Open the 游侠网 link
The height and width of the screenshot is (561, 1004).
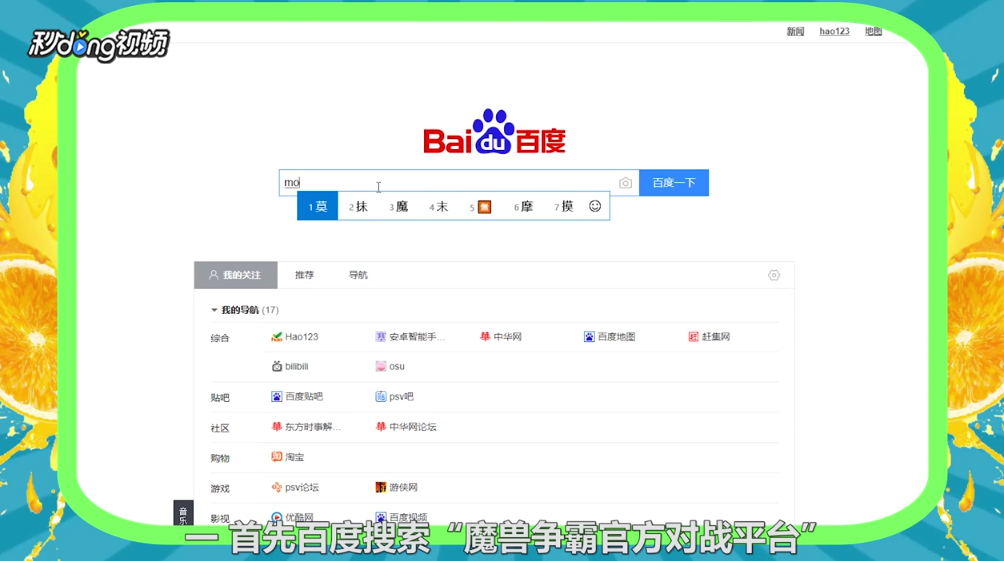(x=396, y=487)
